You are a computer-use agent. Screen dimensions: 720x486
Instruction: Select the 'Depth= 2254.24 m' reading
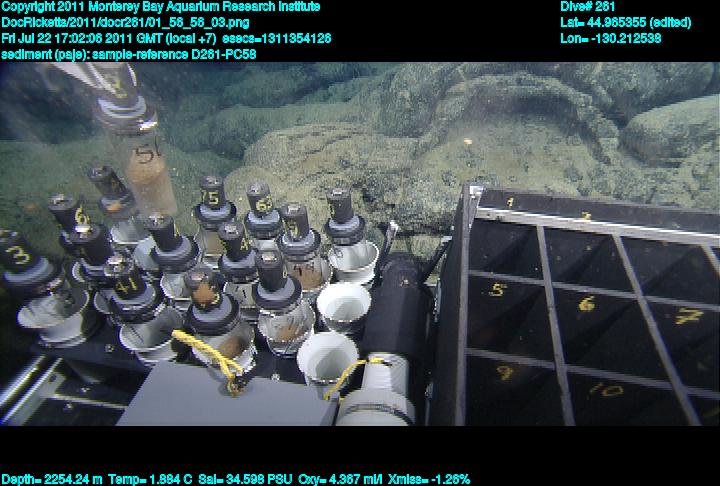[x=52, y=480]
